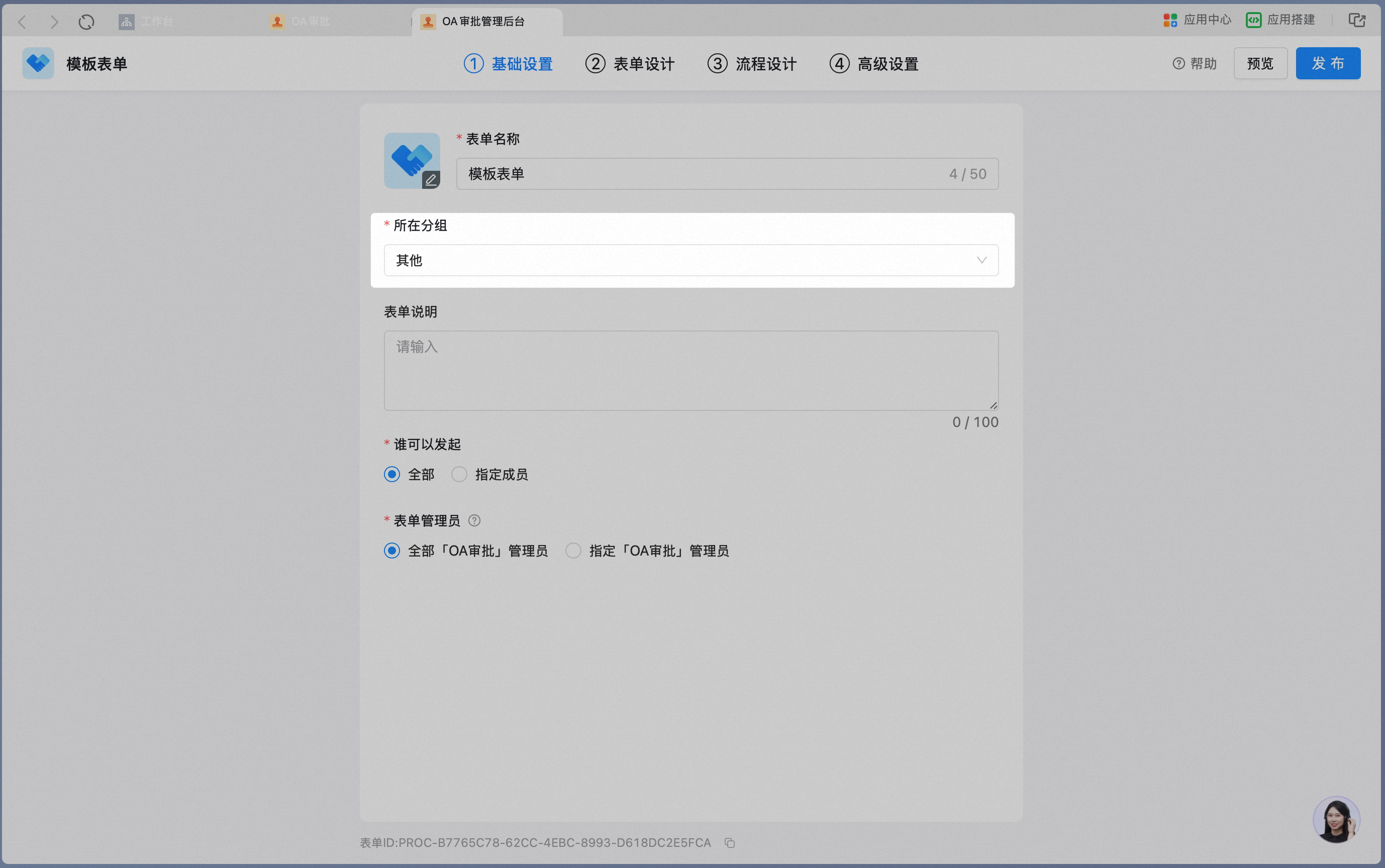Open the 应用搭建 app builder
This screenshot has height=868, width=1385.
coord(1280,20)
